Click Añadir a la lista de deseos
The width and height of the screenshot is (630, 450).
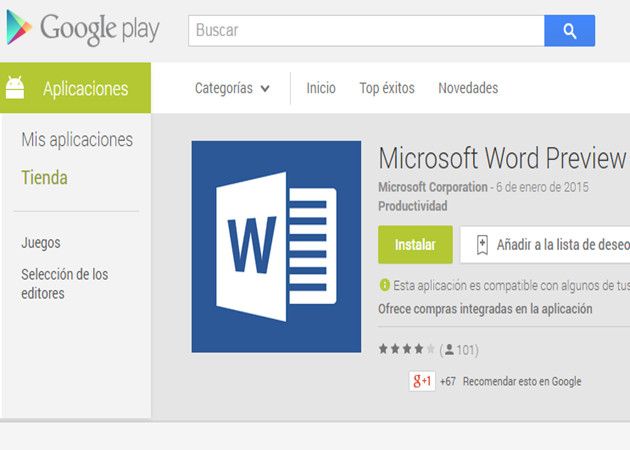(562, 244)
